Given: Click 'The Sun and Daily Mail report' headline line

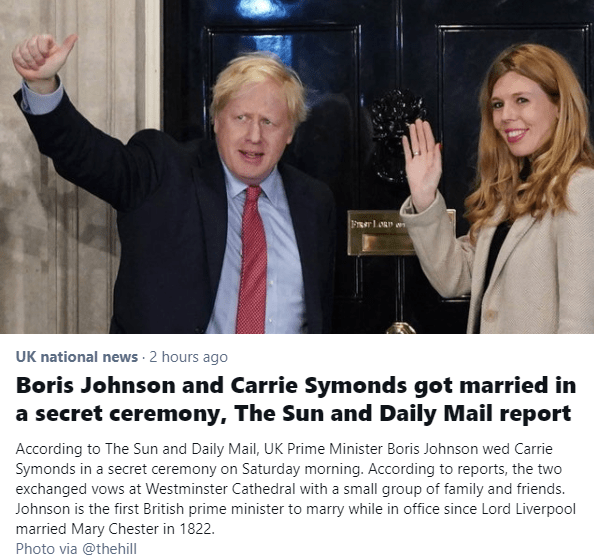Looking at the screenshot, I should (402, 414).
